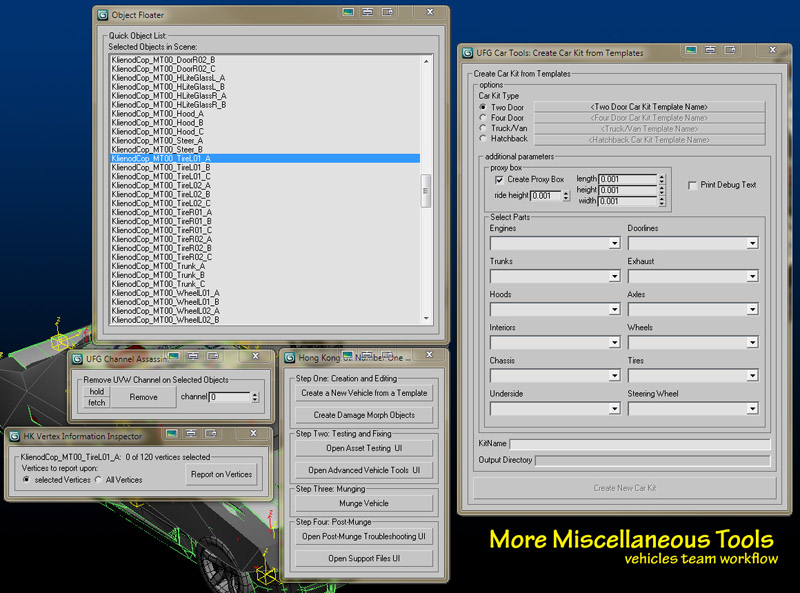This screenshot has height=593, width=800.
Task: Open the Engines dropdown
Action: pyautogui.click(x=614, y=243)
